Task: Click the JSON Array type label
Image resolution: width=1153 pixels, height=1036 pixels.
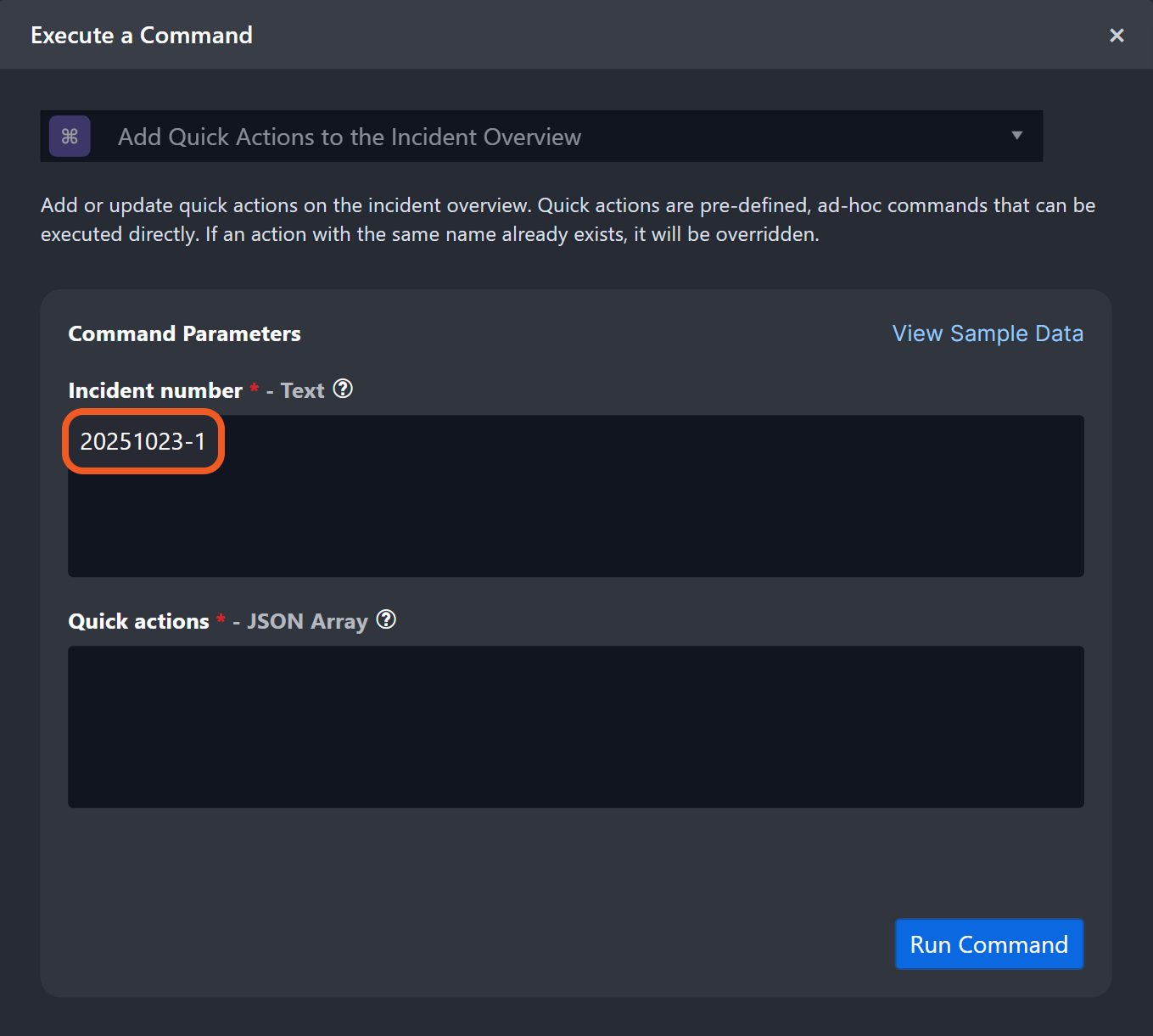Action: tap(307, 621)
